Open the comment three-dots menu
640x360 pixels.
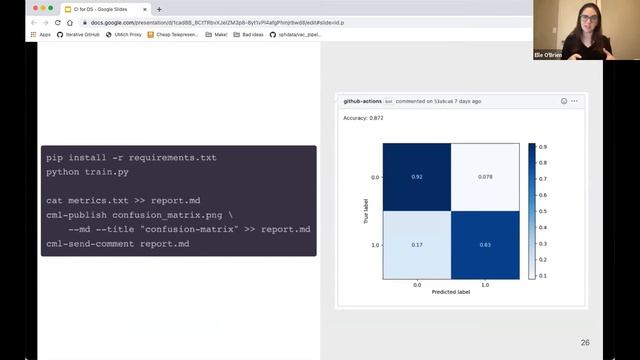pyautogui.click(x=574, y=101)
